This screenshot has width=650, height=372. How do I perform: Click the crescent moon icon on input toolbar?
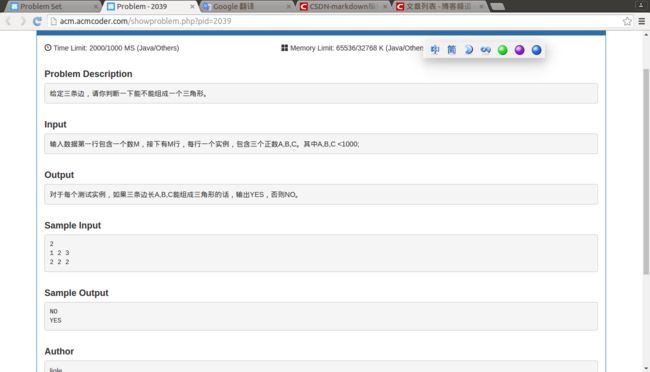coord(469,50)
